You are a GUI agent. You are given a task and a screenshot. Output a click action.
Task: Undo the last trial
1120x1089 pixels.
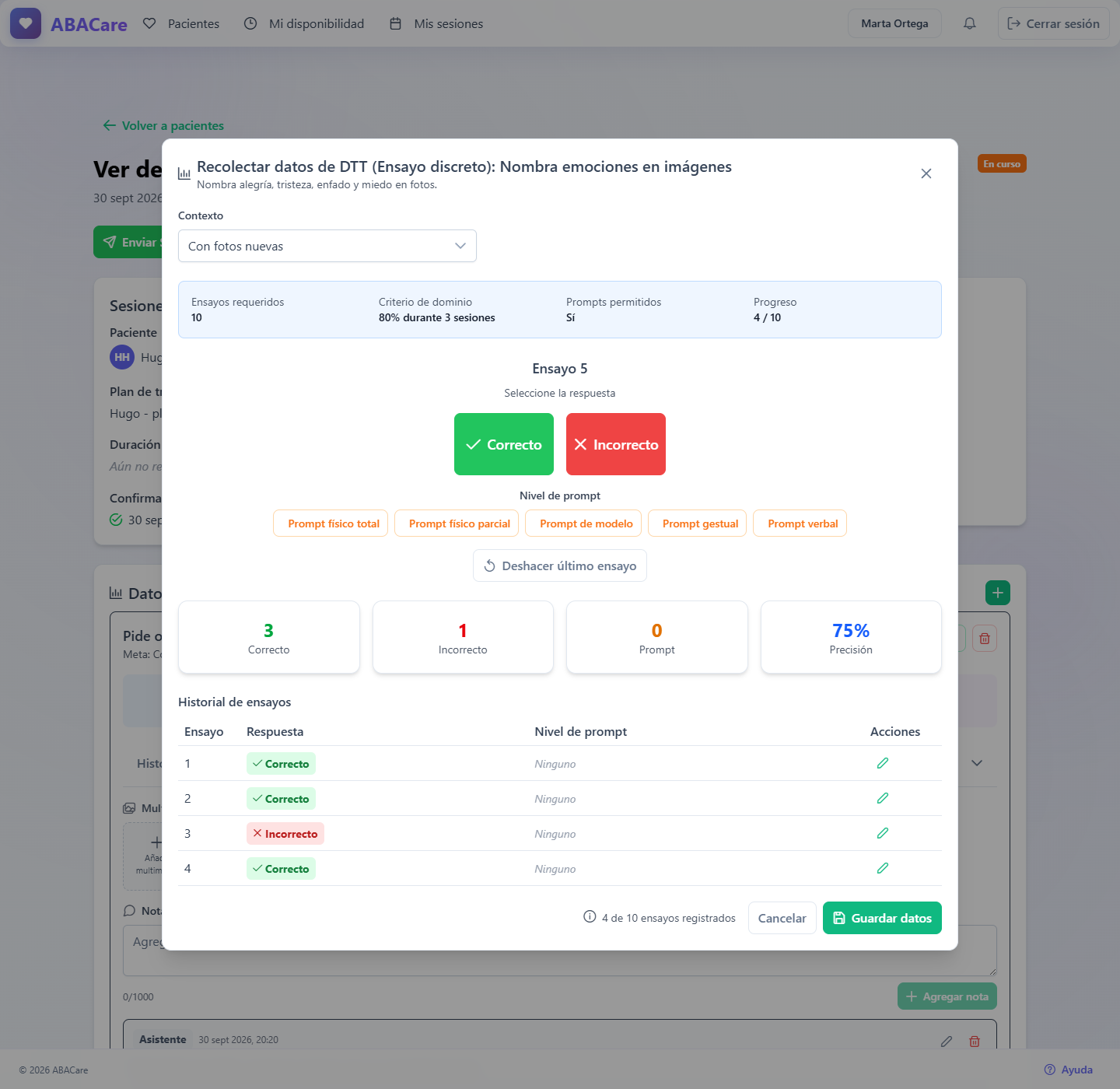point(560,566)
